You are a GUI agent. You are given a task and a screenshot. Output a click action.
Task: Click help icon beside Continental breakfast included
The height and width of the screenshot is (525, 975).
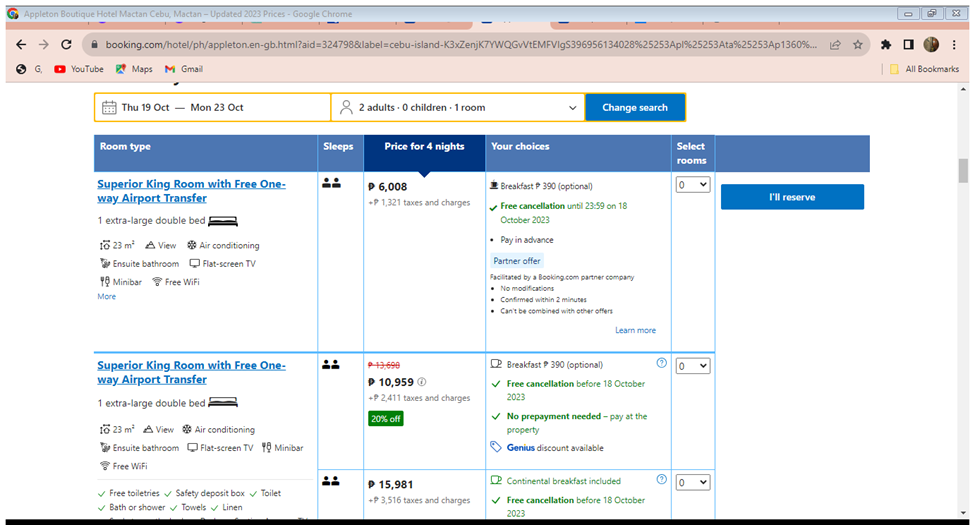coord(662,480)
